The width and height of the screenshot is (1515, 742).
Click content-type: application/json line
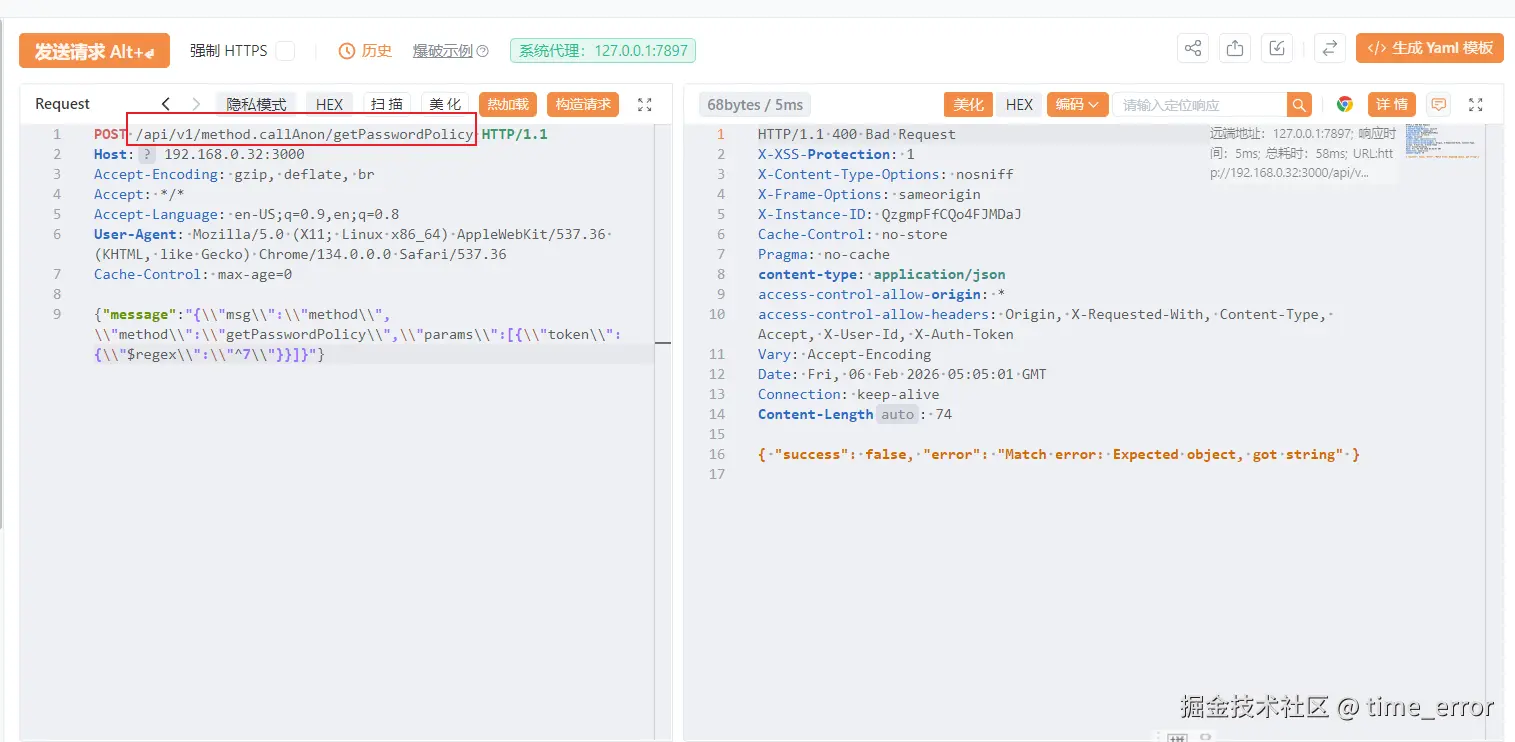coord(881,274)
